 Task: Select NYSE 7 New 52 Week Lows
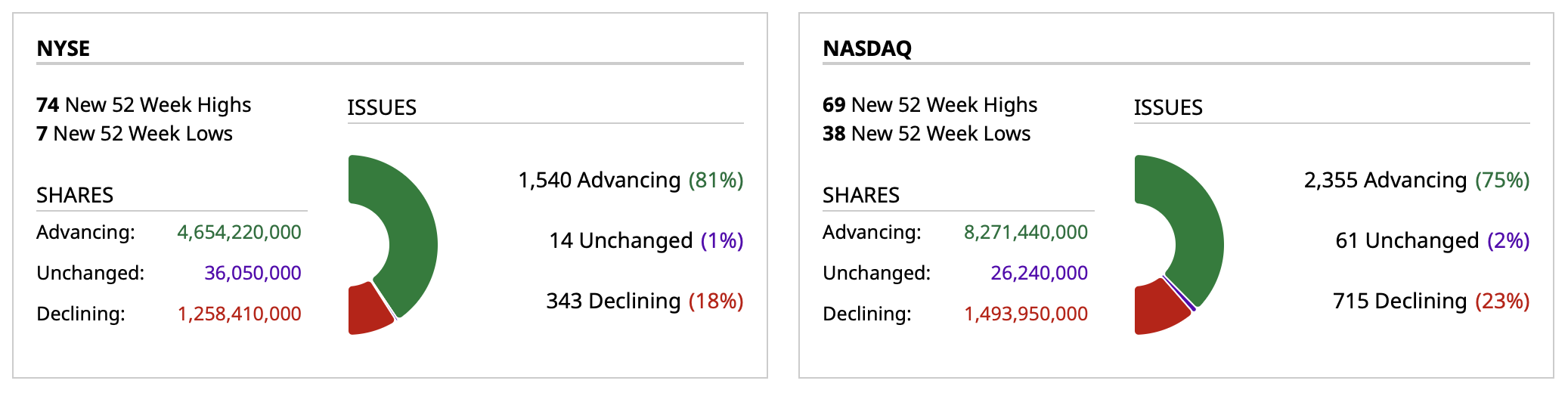click(135, 134)
